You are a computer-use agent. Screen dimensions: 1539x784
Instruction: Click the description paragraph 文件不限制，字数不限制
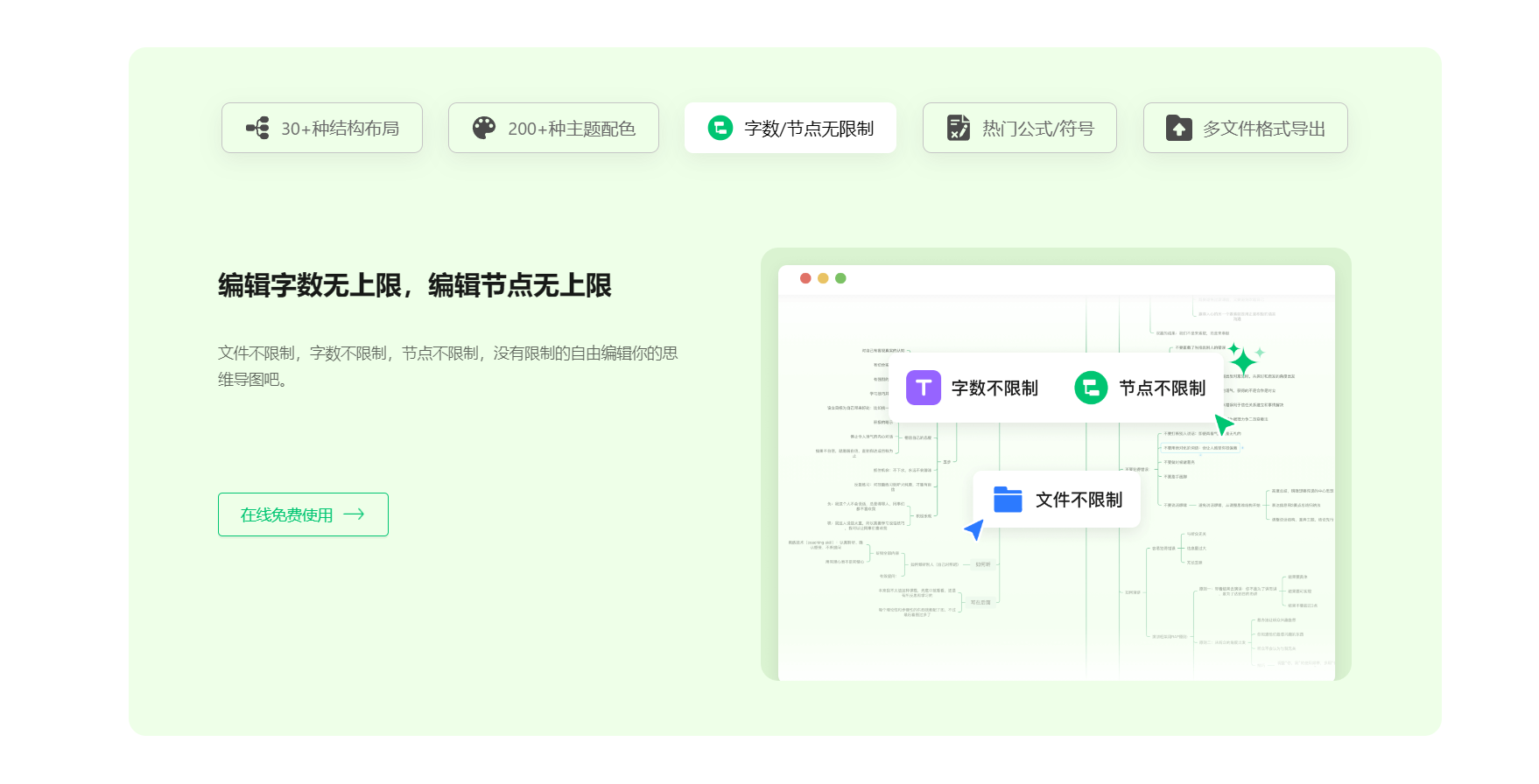[x=448, y=366]
